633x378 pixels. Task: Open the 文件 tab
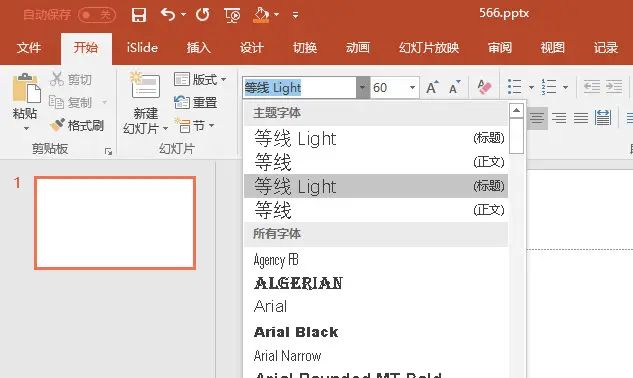pos(29,48)
